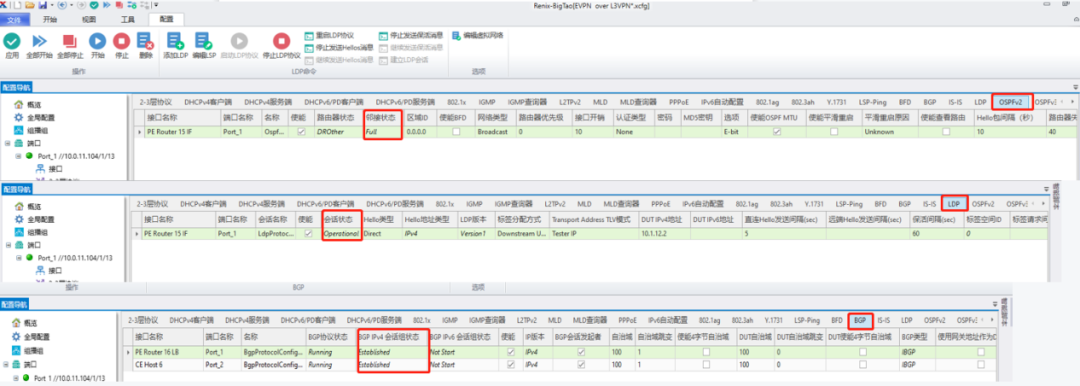Image resolution: width=1080 pixels, height=386 pixels.
Task: Select 接口 node in middle navigation tree
Action: (49, 270)
